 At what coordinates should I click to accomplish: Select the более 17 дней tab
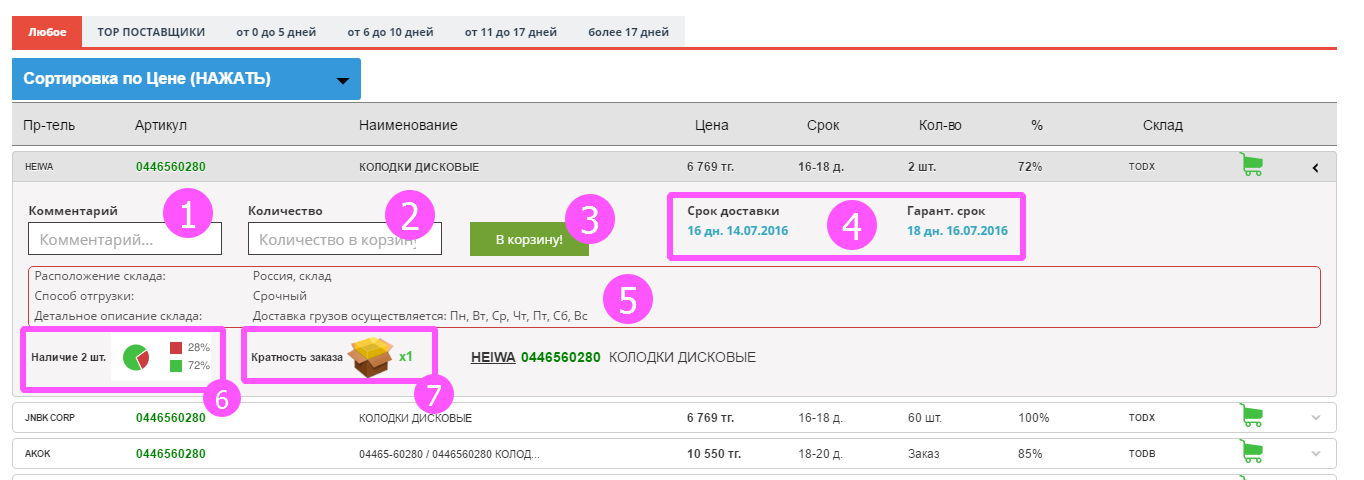tap(628, 32)
